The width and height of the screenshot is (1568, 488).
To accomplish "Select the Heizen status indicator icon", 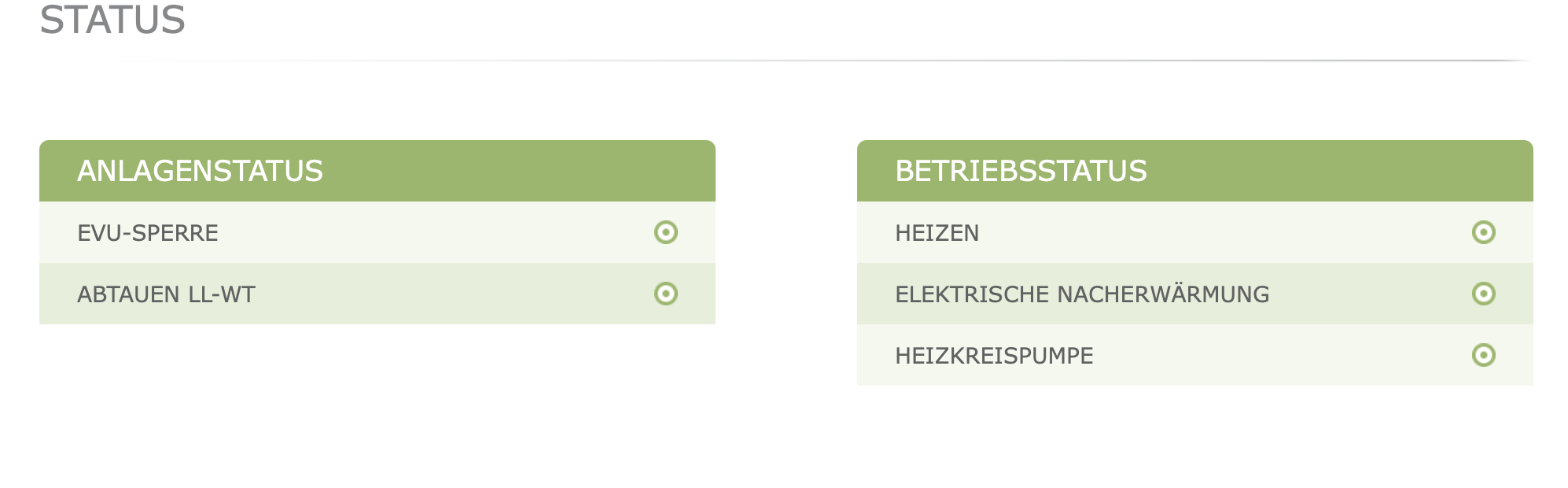I will click(x=1483, y=232).
